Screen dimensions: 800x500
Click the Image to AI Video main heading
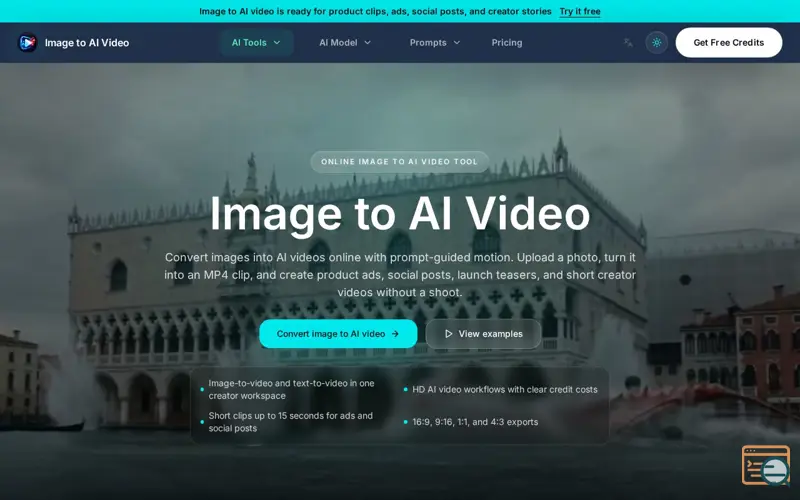(400, 214)
